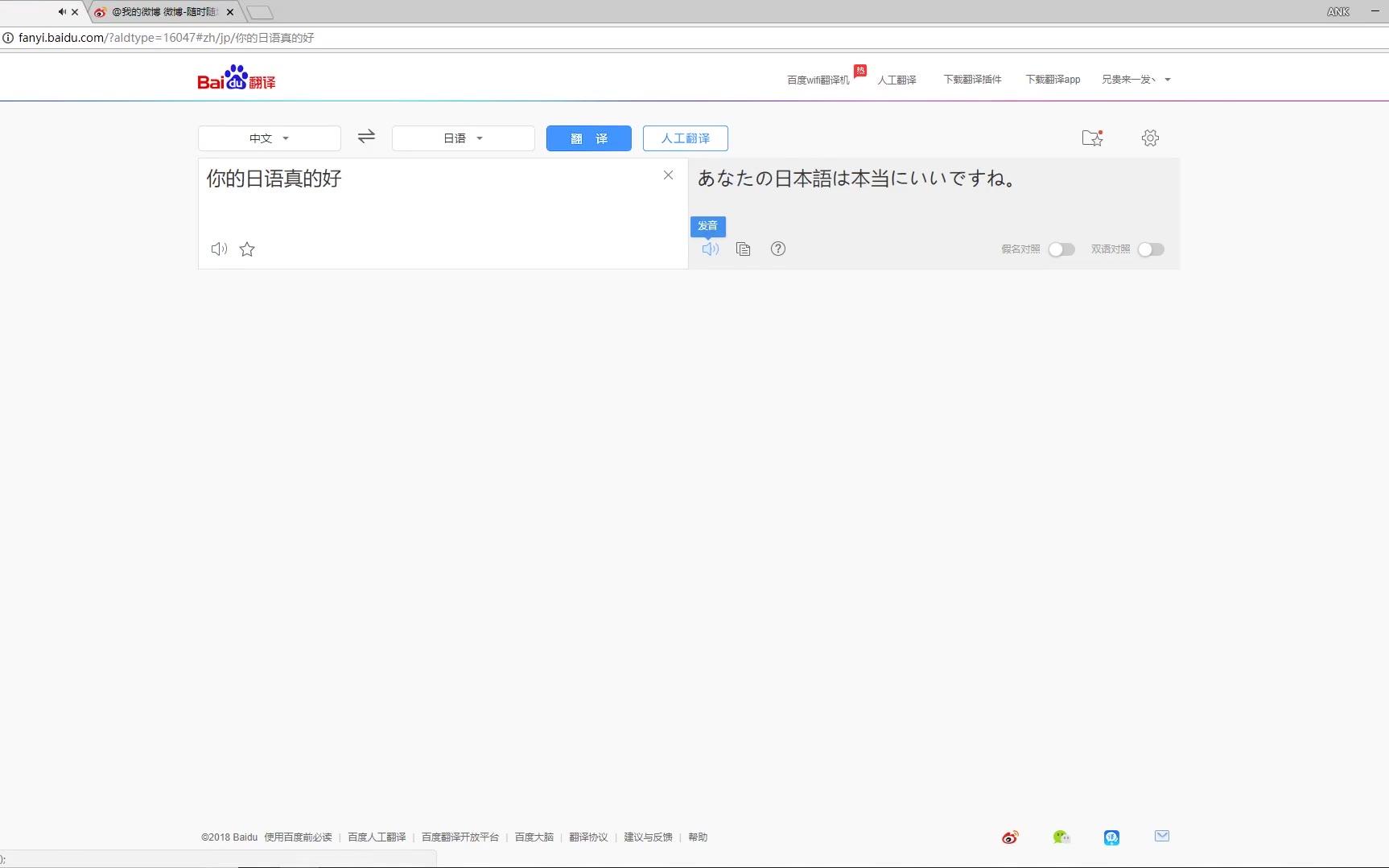
Task: View site info icon in address bar
Action: 8,38
